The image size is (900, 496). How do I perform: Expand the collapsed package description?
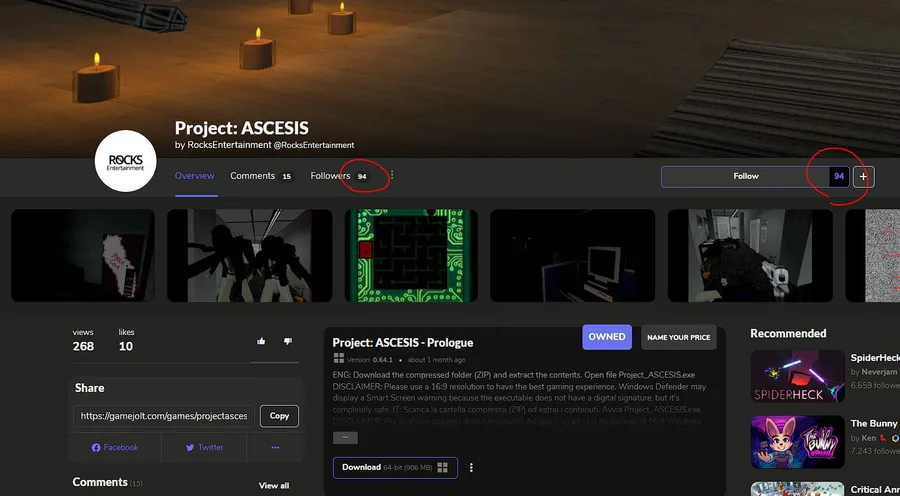tap(345, 437)
